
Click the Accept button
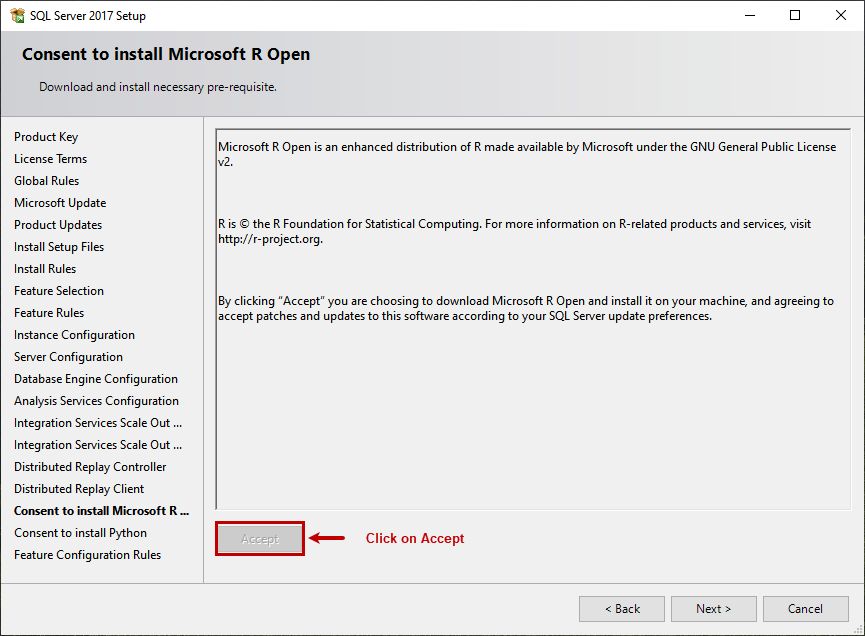(260, 538)
